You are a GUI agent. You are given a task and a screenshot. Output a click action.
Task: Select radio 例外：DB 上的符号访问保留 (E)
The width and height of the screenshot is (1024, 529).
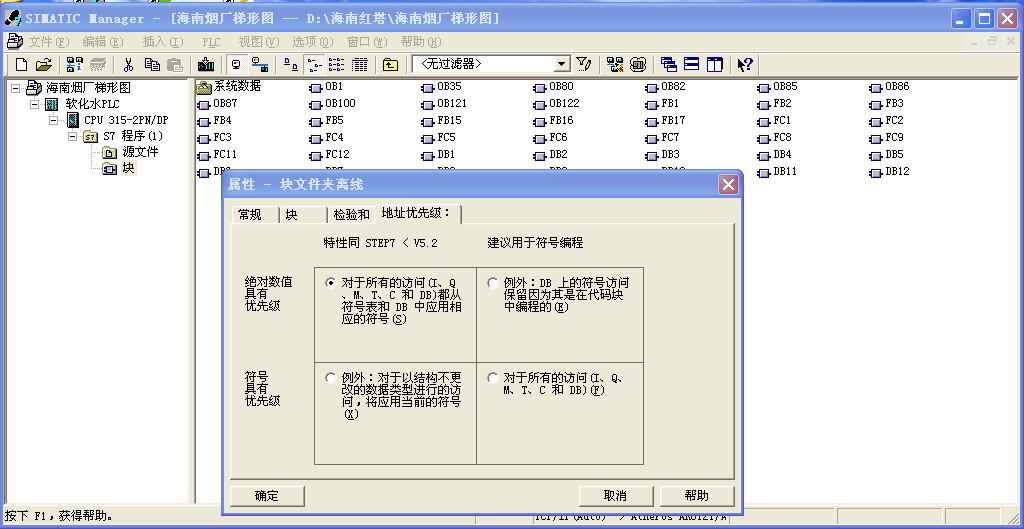[x=493, y=283]
